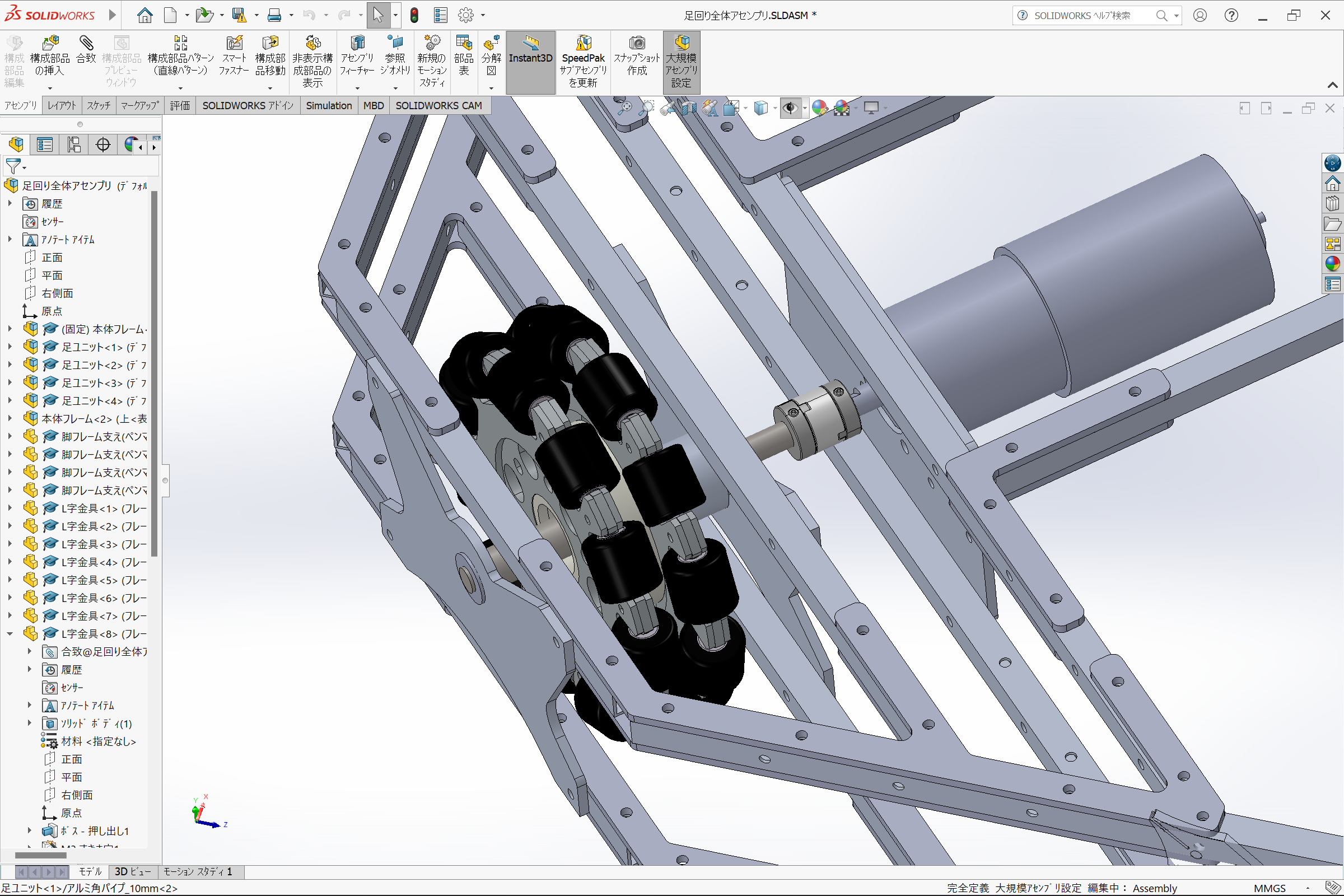Image resolution: width=1344 pixels, height=896 pixels.
Task: Click the feature tree horizontal scrollbar
Action: [x=40, y=856]
